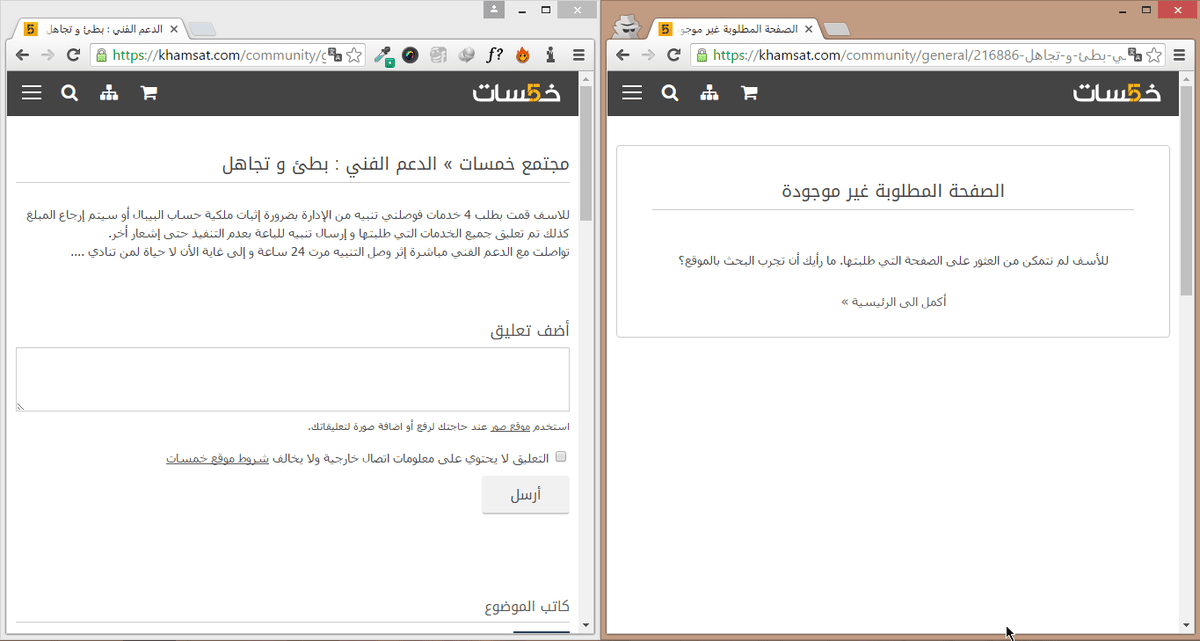
Task: Go back in the left browser window
Action: (x=23, y=55)
